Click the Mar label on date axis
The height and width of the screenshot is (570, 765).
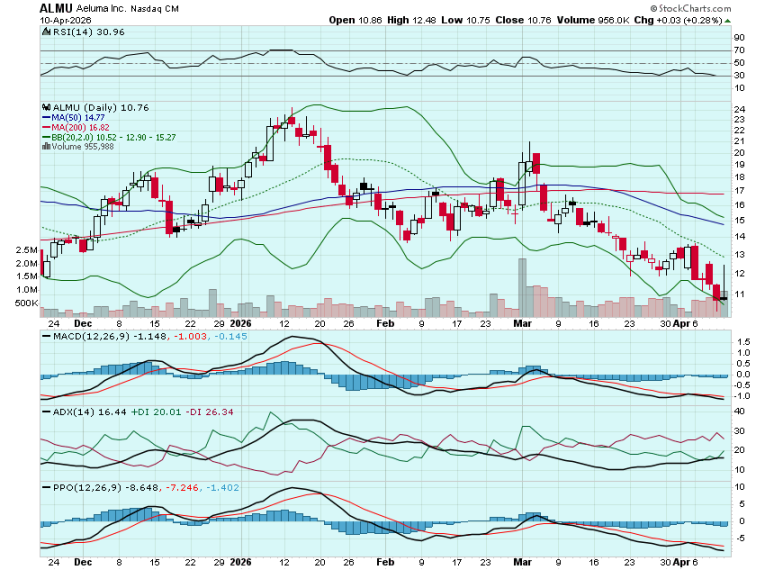click(x=520, y=324)
